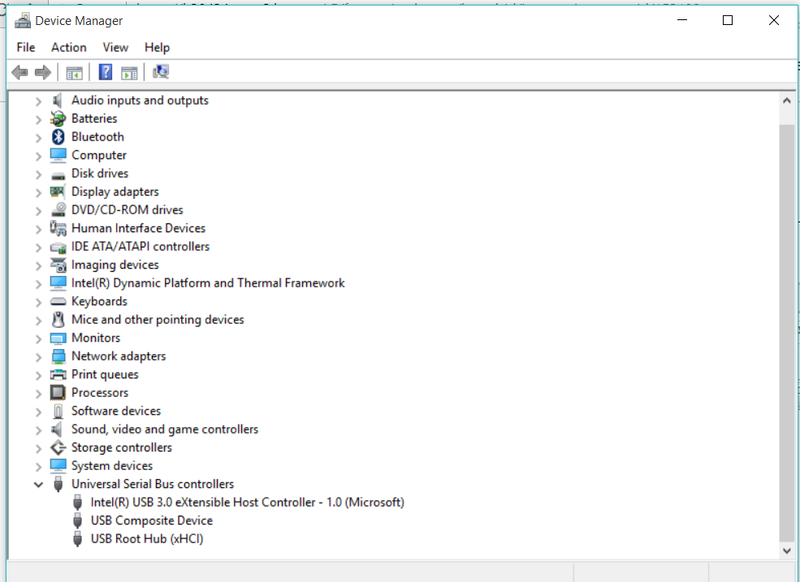800x582 pixels.
Task: Click the Monitors category icon
Action: coord(58,338)
